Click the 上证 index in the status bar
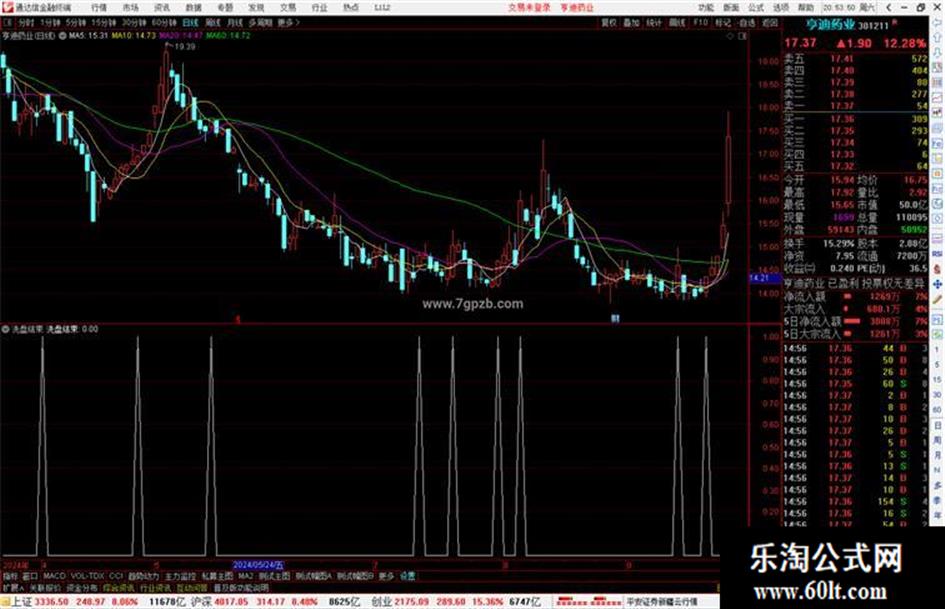Image resolution: width=945 pixels, height=609 pixels. tap(22, 601)
